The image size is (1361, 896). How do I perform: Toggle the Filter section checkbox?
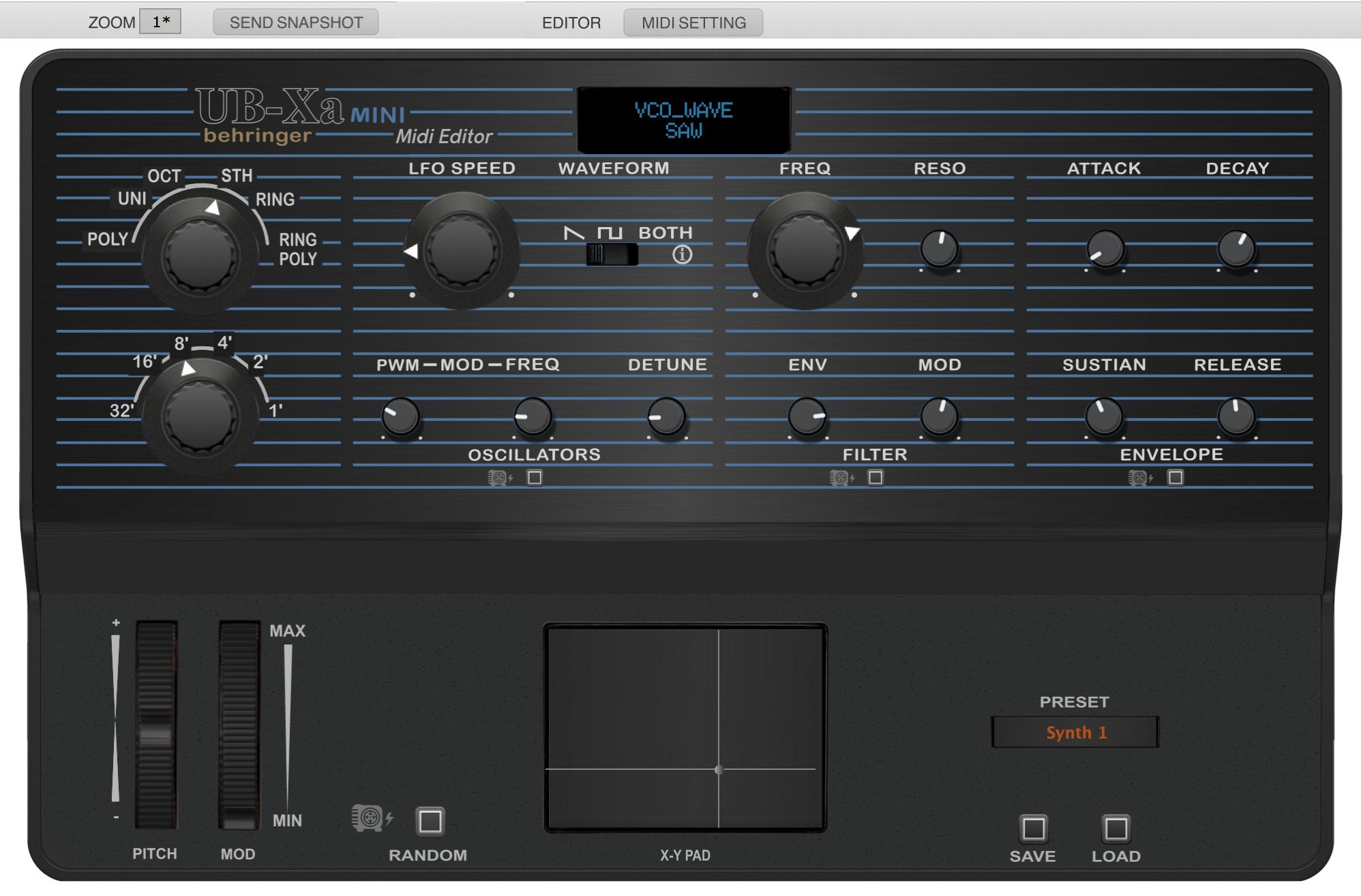point(876,478)
